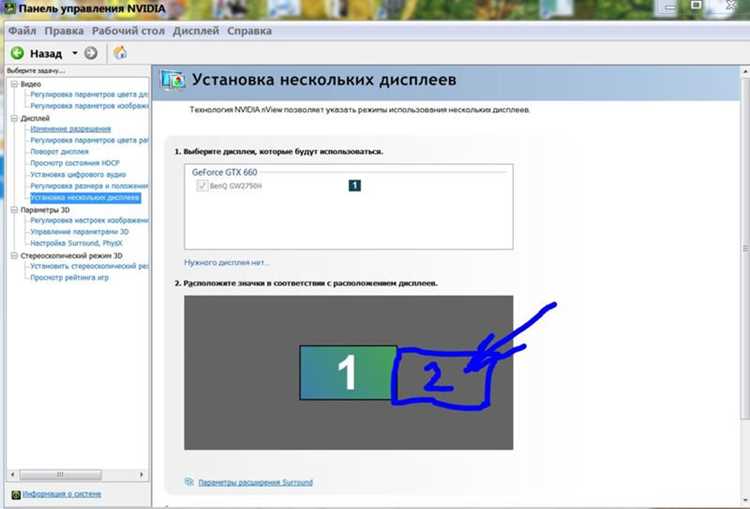Collapse the Видео tree section
Screen dimensions: 750x509
14,84
